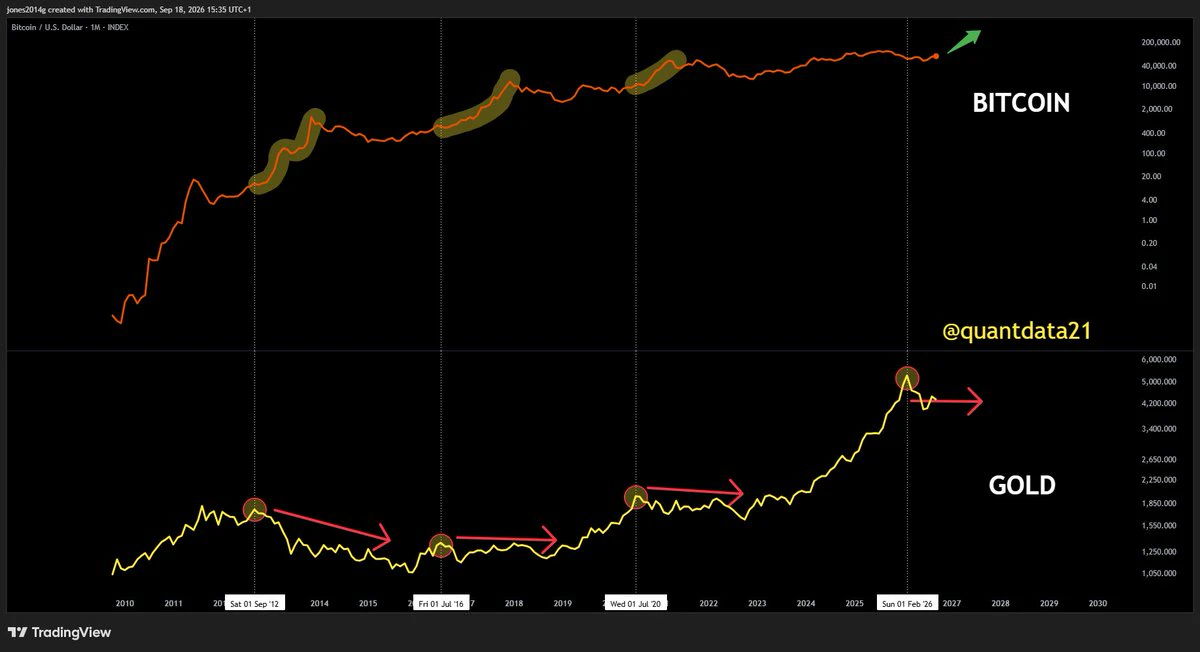Click the 2025 year on time axis
This screenshot has width=1200, height=652.
[855, 604]
